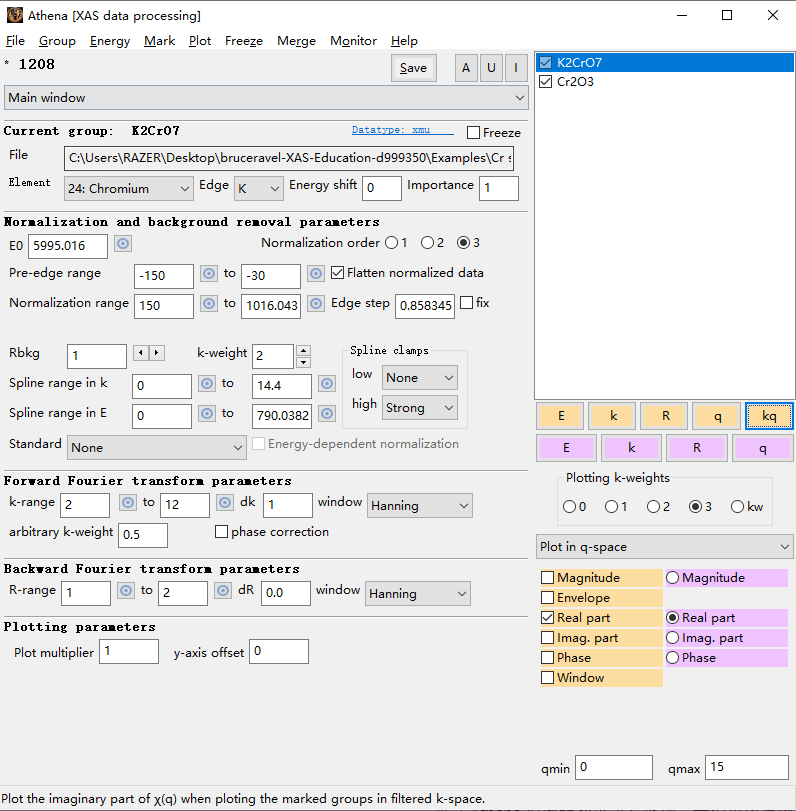Select Cr2O3 group in the list
Image resolution: width=796 pixels, height=811 pixels.
[575, 82]
